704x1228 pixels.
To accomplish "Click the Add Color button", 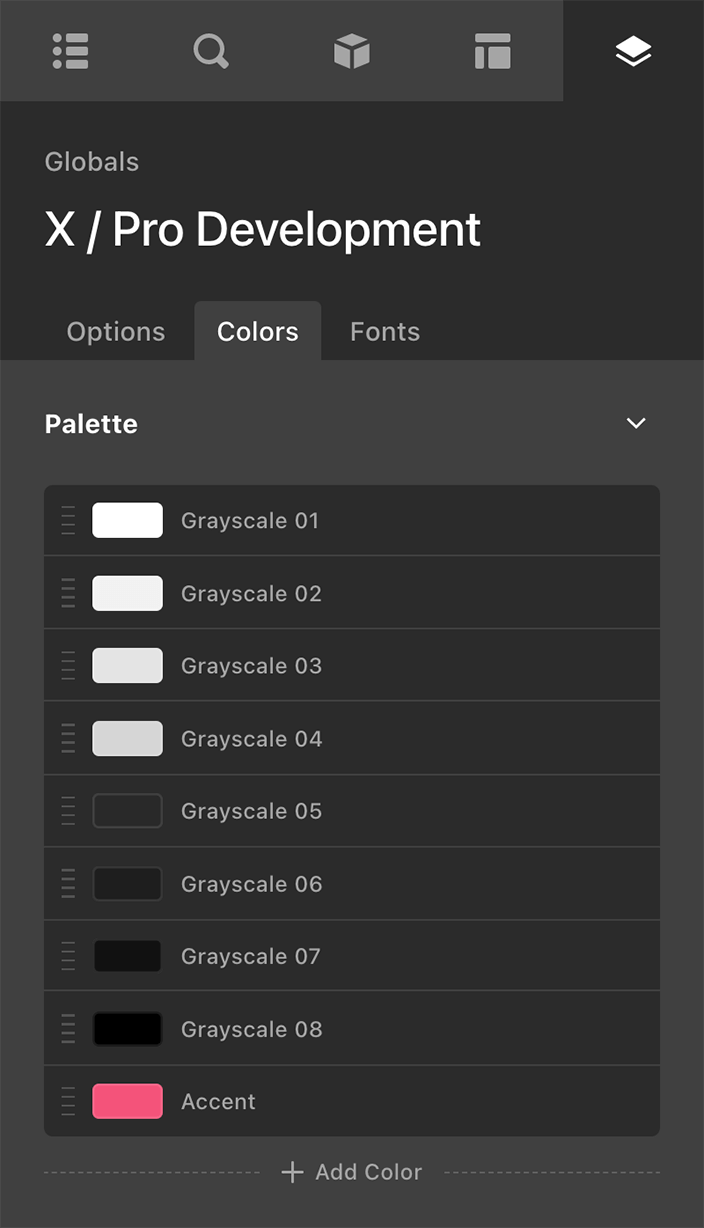I will click(x=351, y=1172).
